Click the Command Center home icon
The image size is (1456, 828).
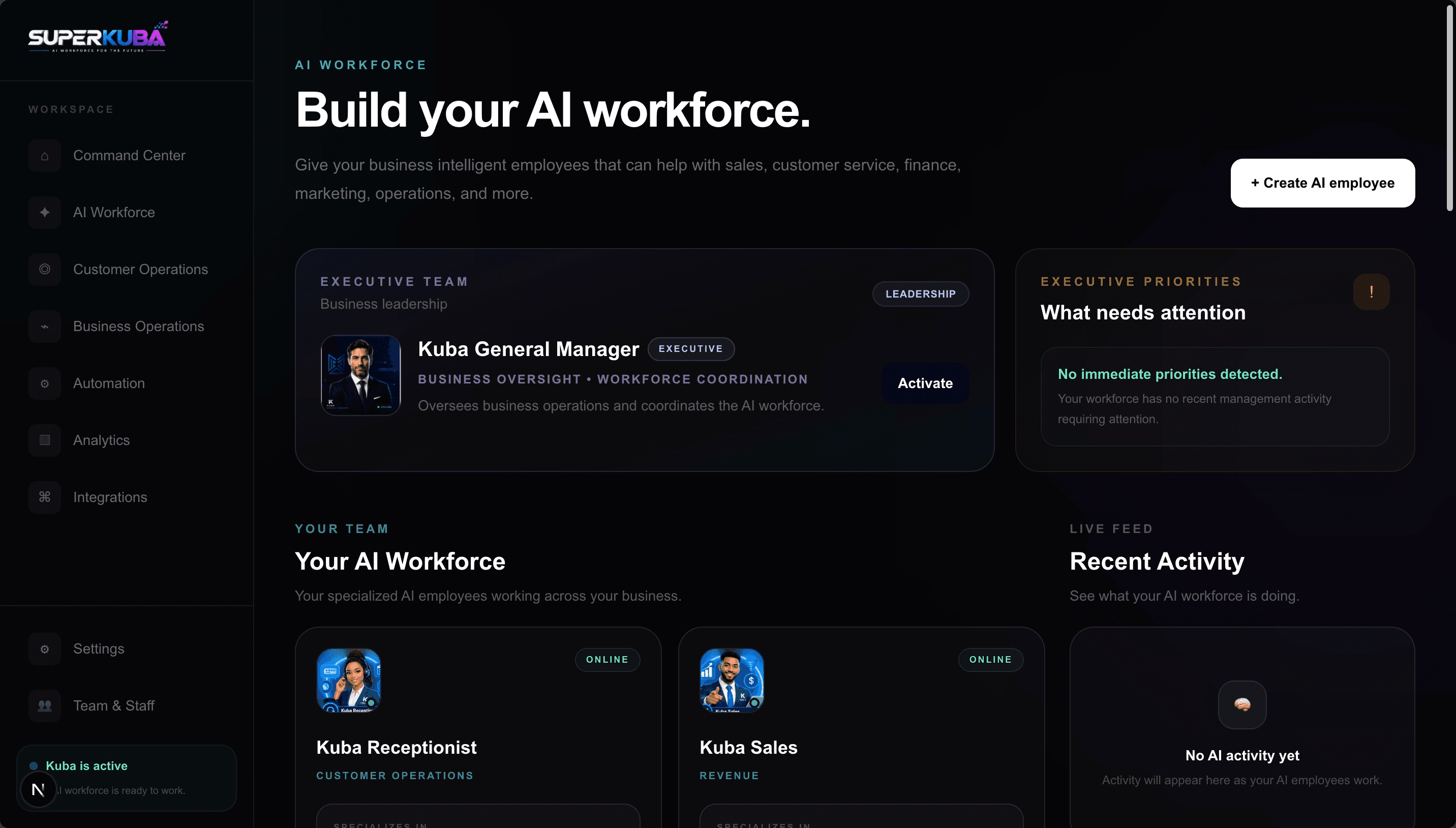click(x=45, y=156)
